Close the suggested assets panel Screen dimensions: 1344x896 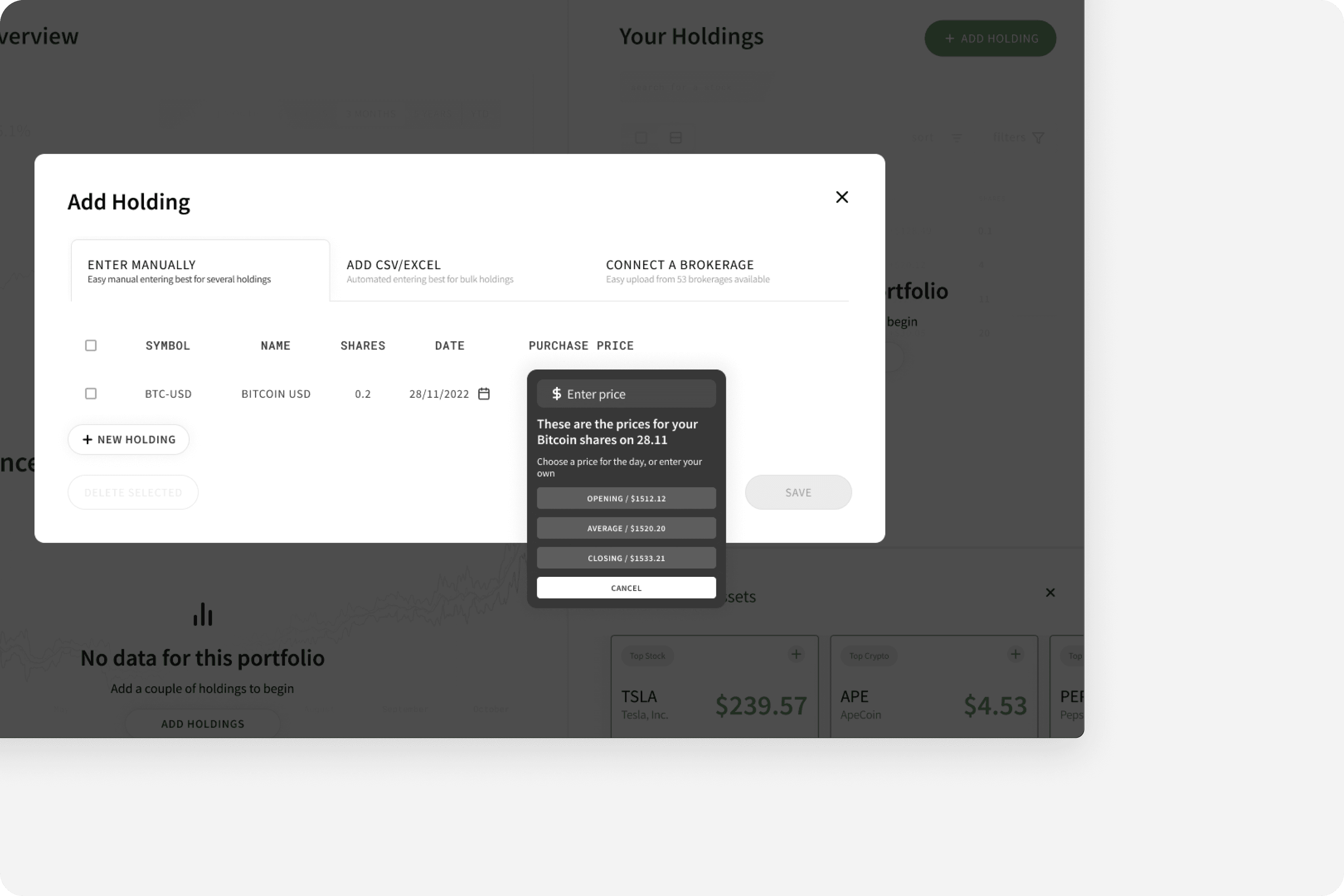coord(1050,593)
